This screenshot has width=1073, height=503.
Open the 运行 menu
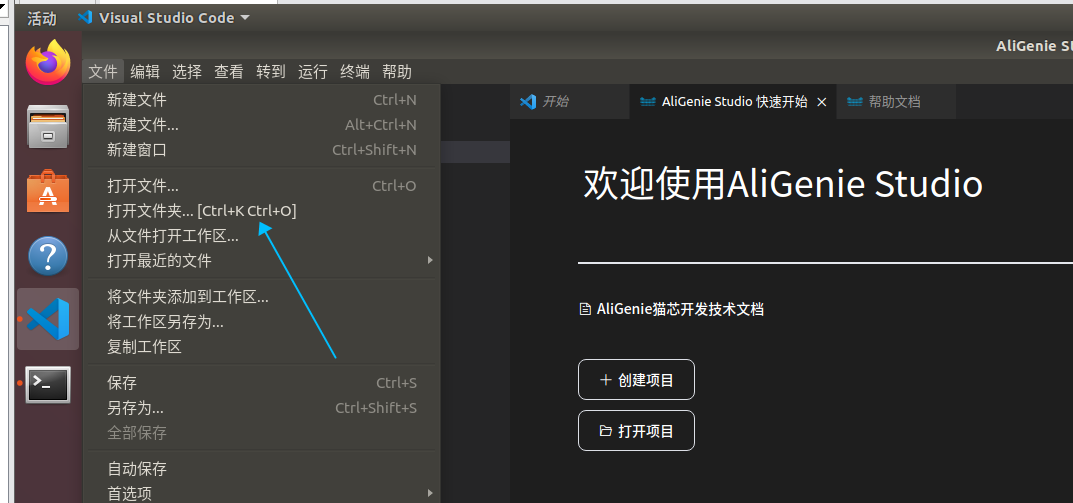pos(313,71)
